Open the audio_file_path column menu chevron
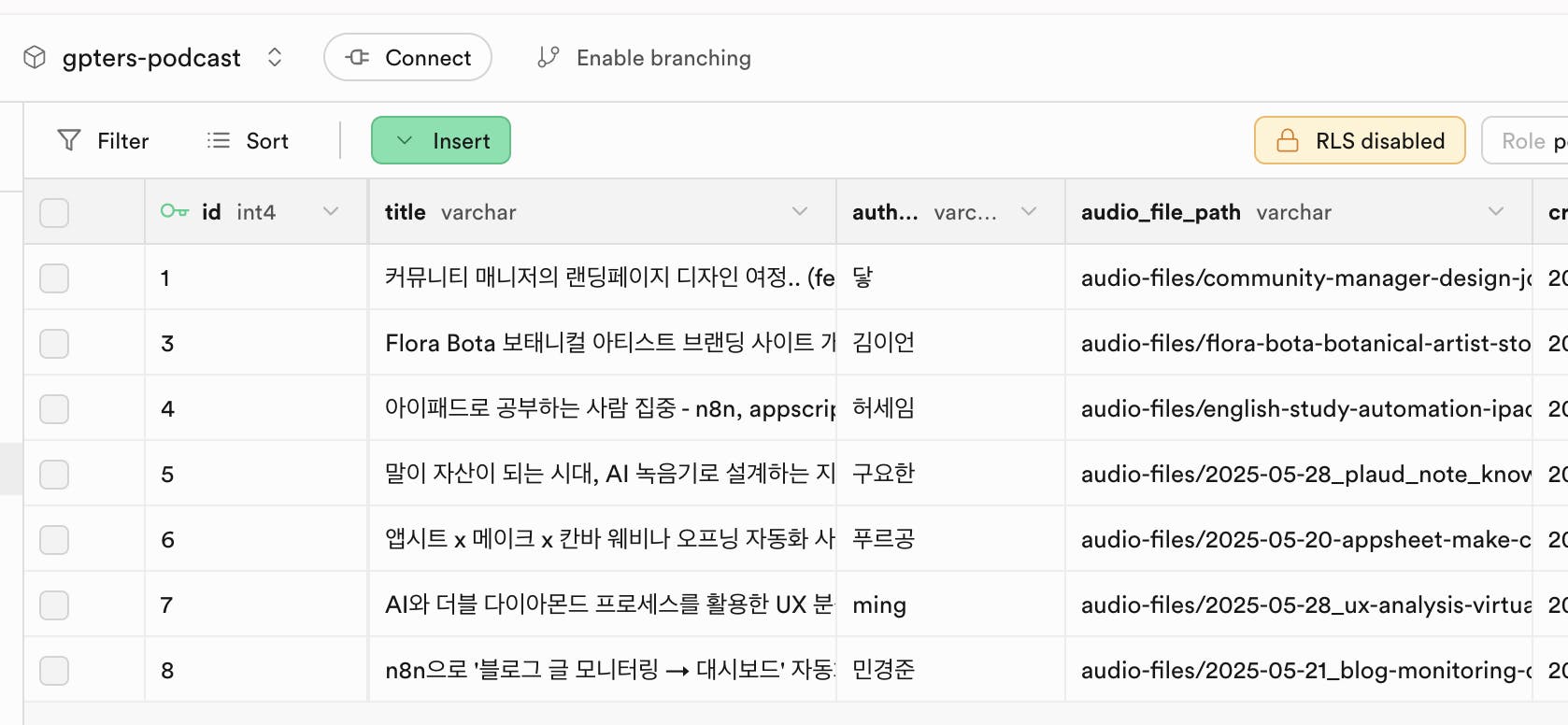The height and width of the screenshot is (725, 1568). point(1496,212)
